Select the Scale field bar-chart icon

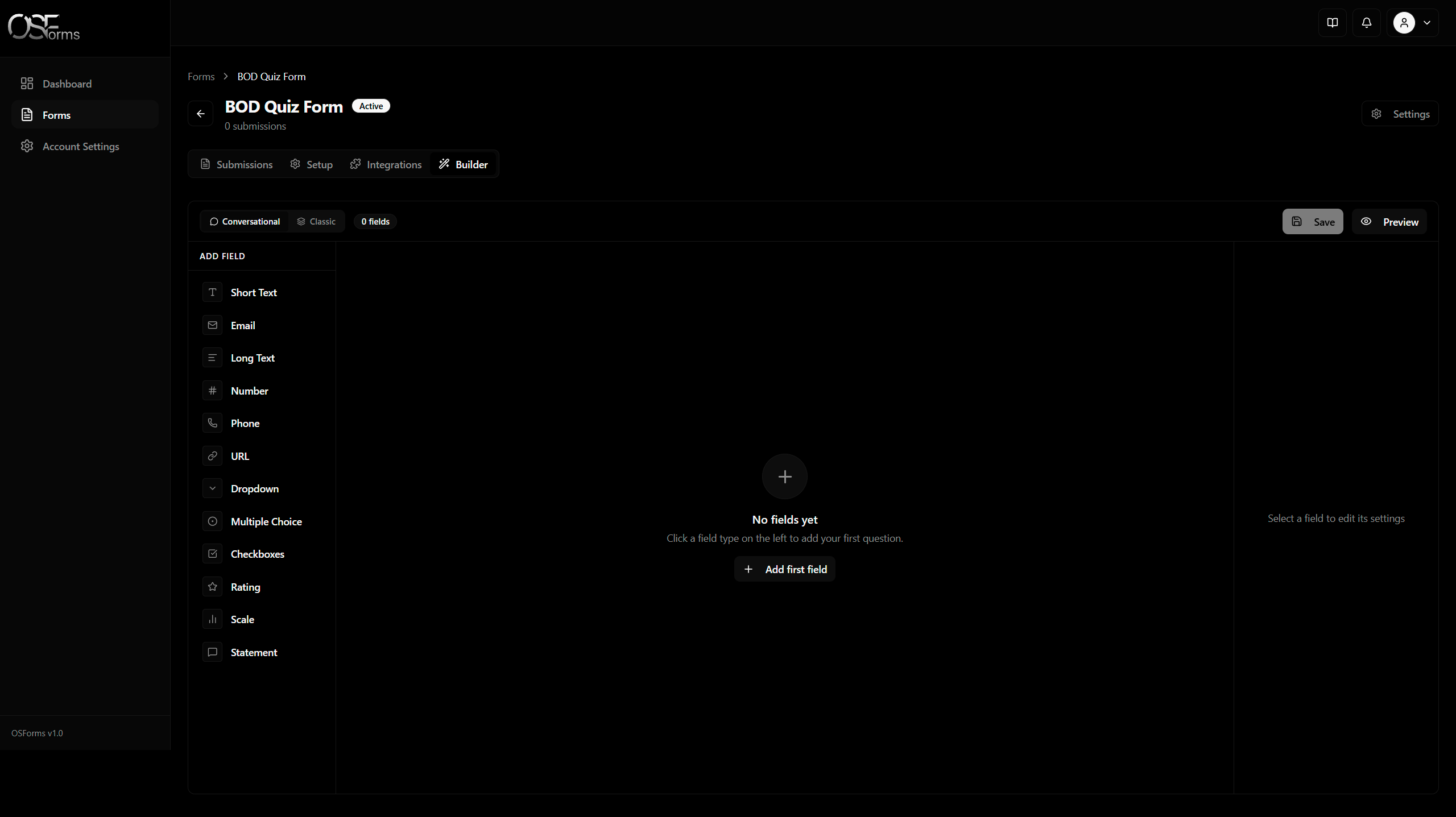coord(212,619)
